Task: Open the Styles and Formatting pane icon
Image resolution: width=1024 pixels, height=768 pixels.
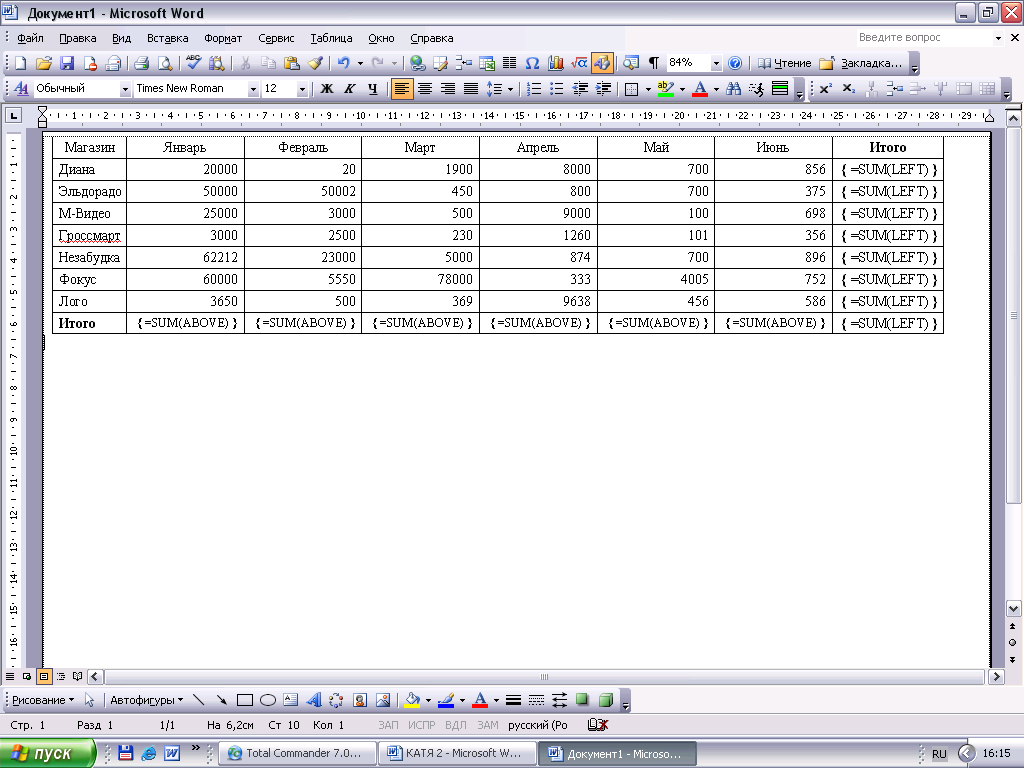Action: [x=21, y=89]
